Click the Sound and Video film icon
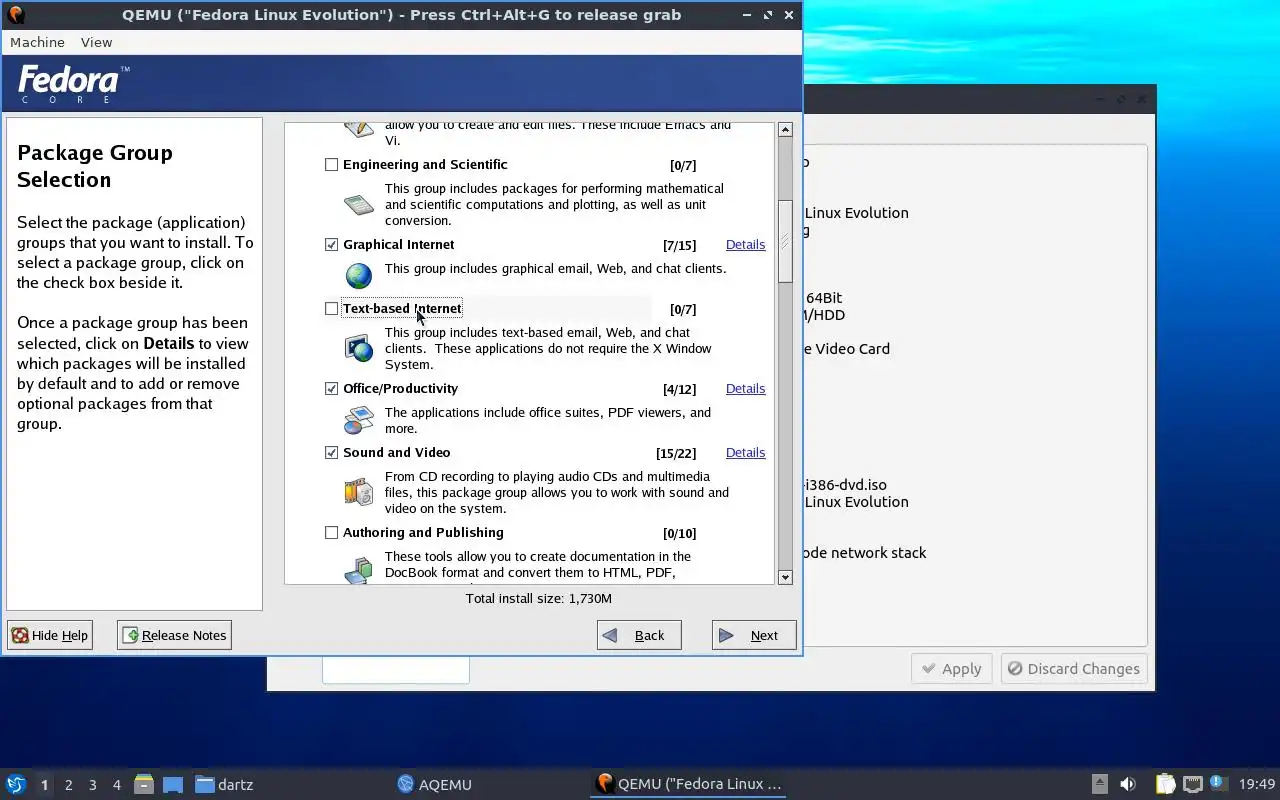Viewport: 1280px width, 800px height. click(x=358, y=492)
